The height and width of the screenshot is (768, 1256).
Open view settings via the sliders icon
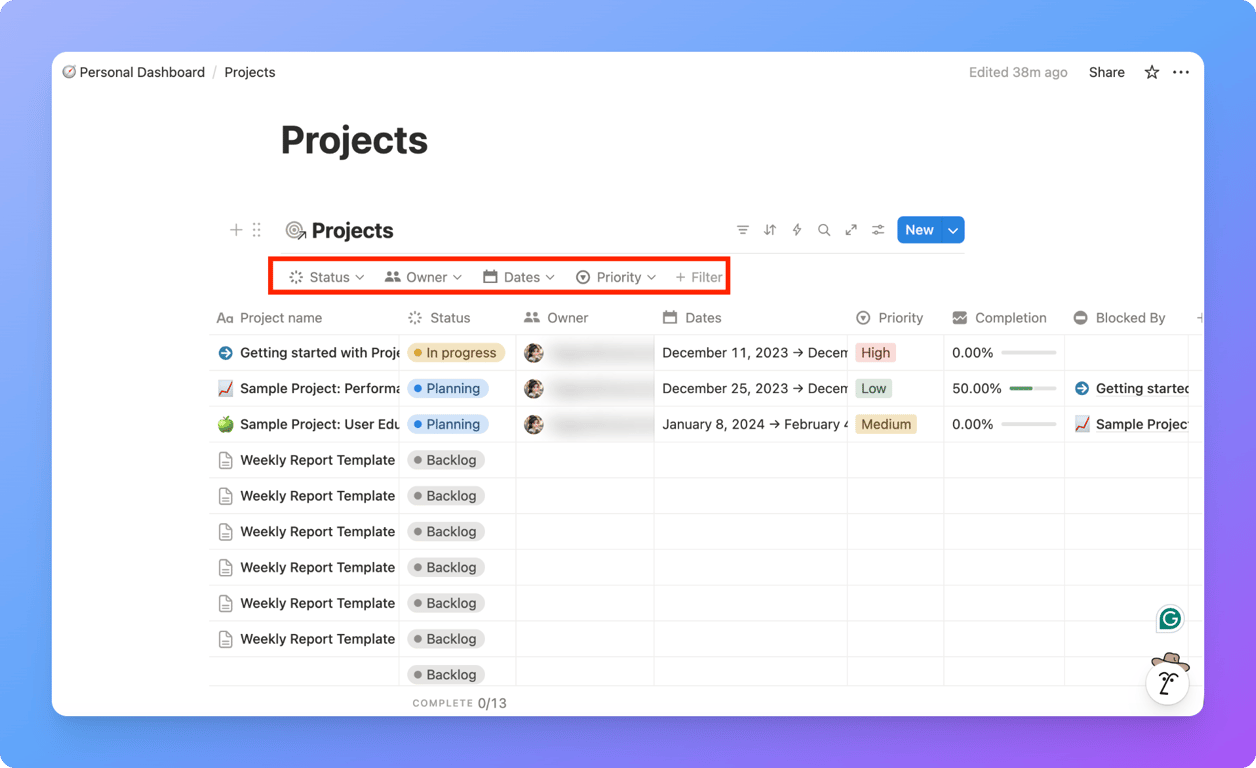coord(878,229)
